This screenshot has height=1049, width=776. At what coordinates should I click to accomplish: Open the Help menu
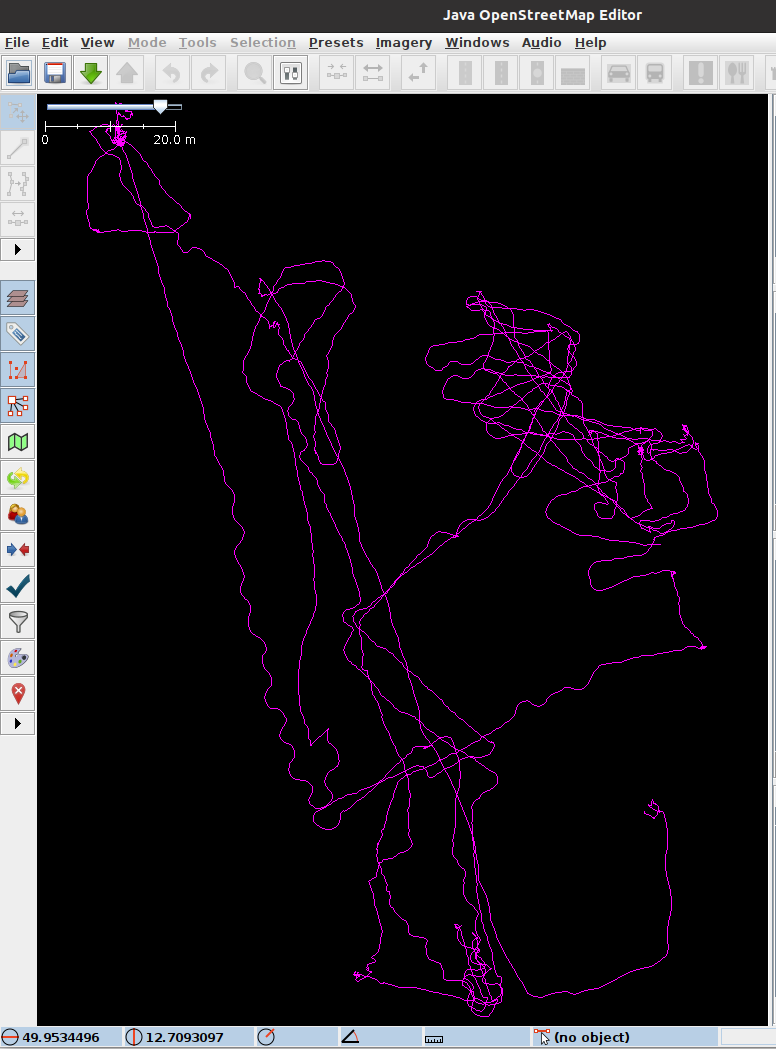(591, 42)
